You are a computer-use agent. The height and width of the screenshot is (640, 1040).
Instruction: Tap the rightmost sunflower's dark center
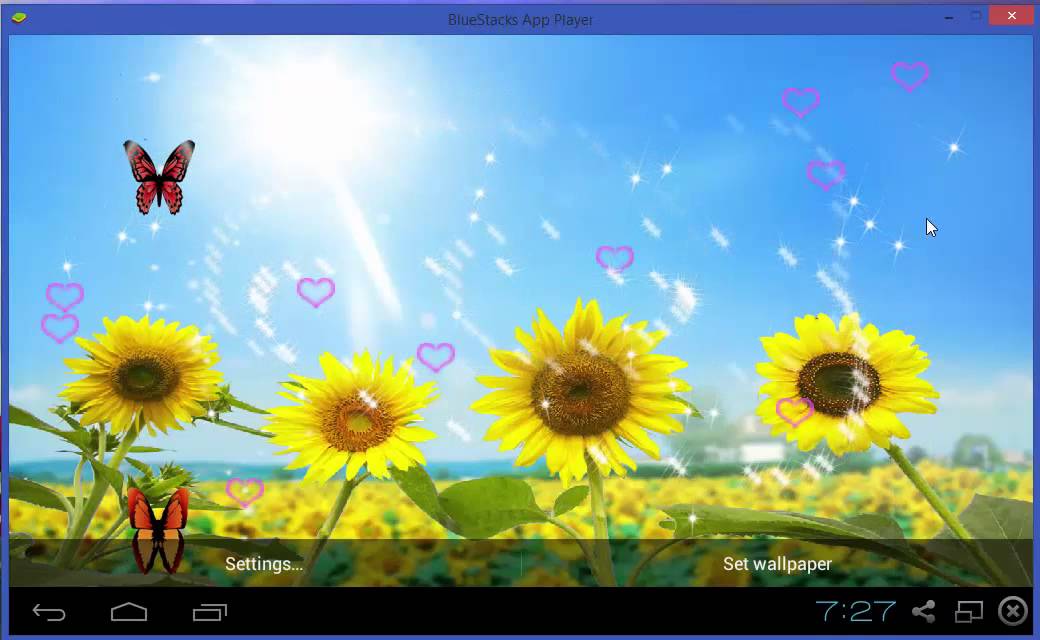click(838, 382)
